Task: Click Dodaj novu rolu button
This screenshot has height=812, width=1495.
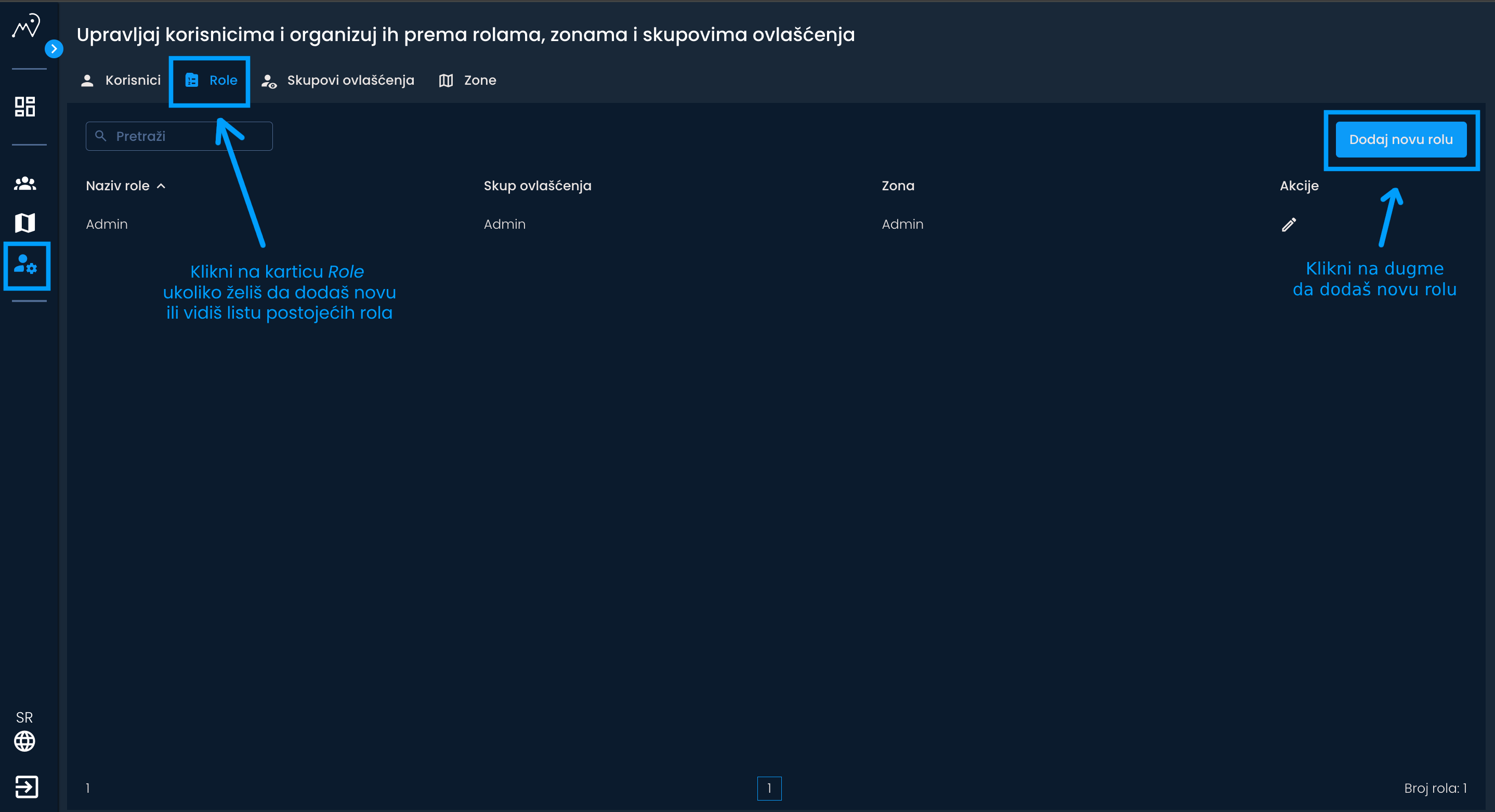Action: point(1400,140)
